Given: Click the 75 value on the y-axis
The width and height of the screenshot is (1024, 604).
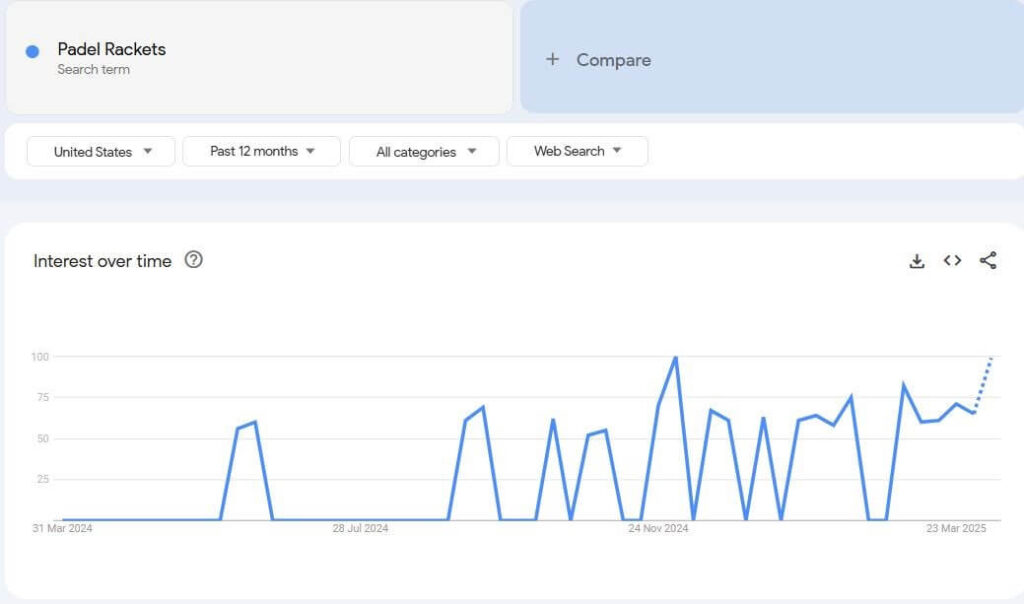Looking at the screenshot, I should click(x=41, y=397).
